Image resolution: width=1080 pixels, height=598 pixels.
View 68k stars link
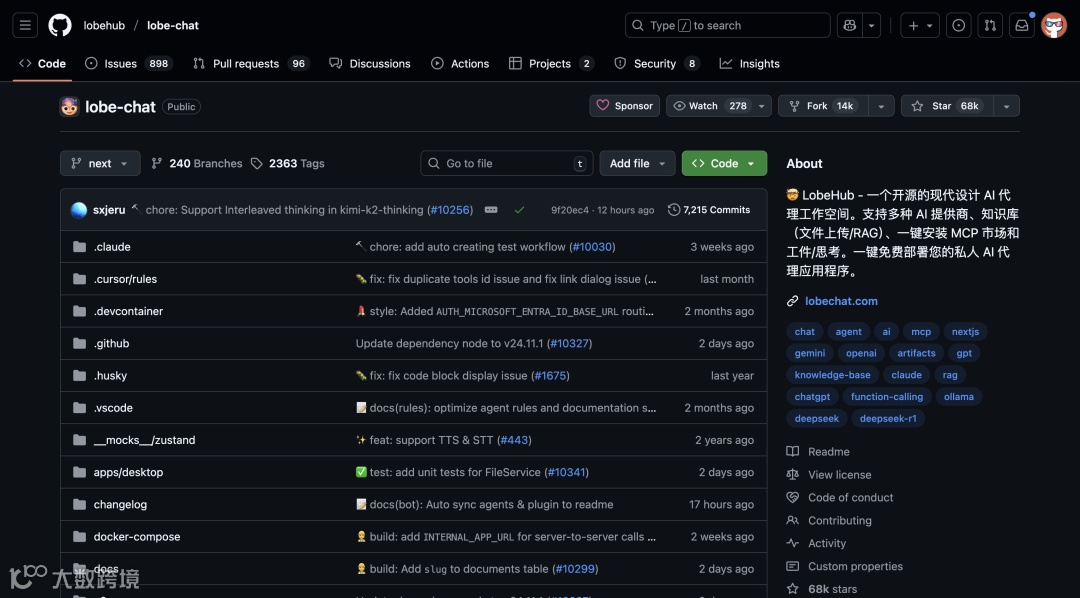pyautogui.click(x=822, y=589)
